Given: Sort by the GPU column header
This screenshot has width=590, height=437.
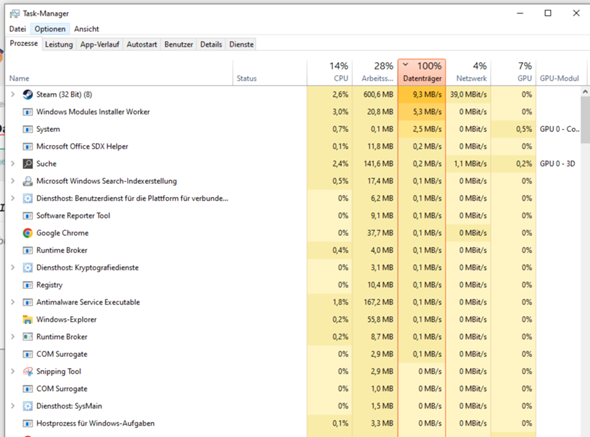Looking at the screenshot, I should point(513,73).
